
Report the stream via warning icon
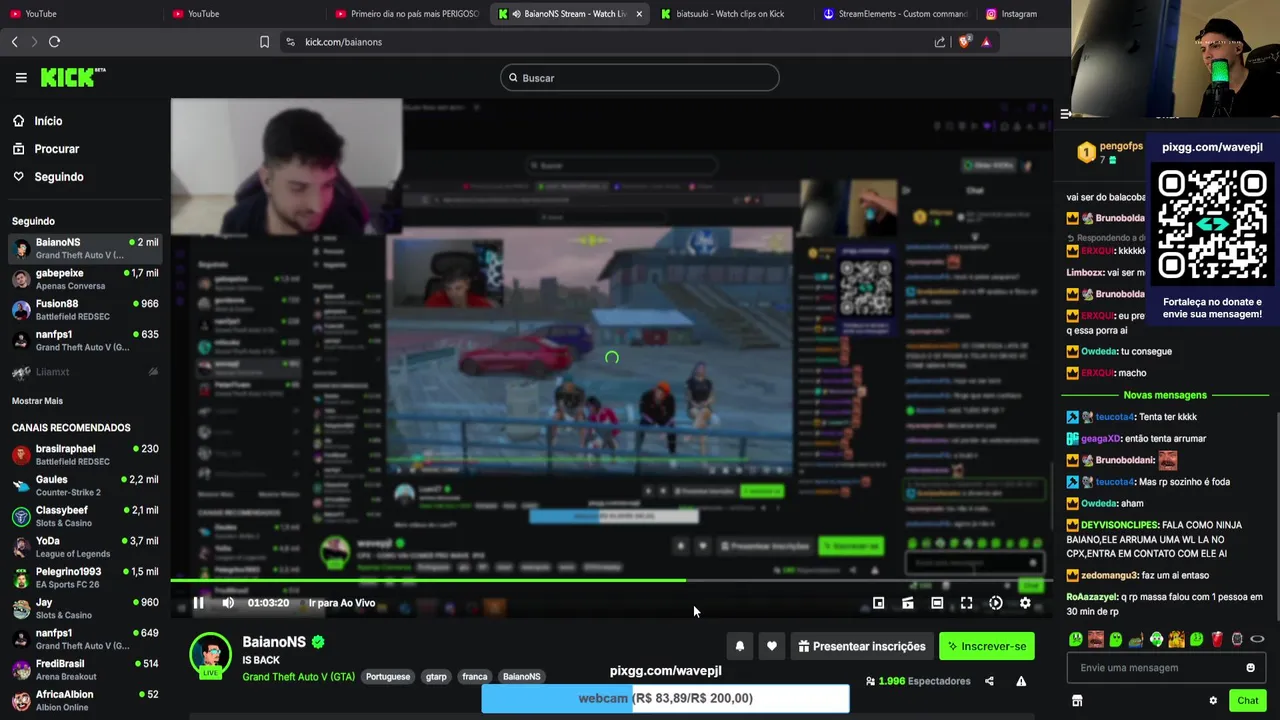click(1021, 681)
